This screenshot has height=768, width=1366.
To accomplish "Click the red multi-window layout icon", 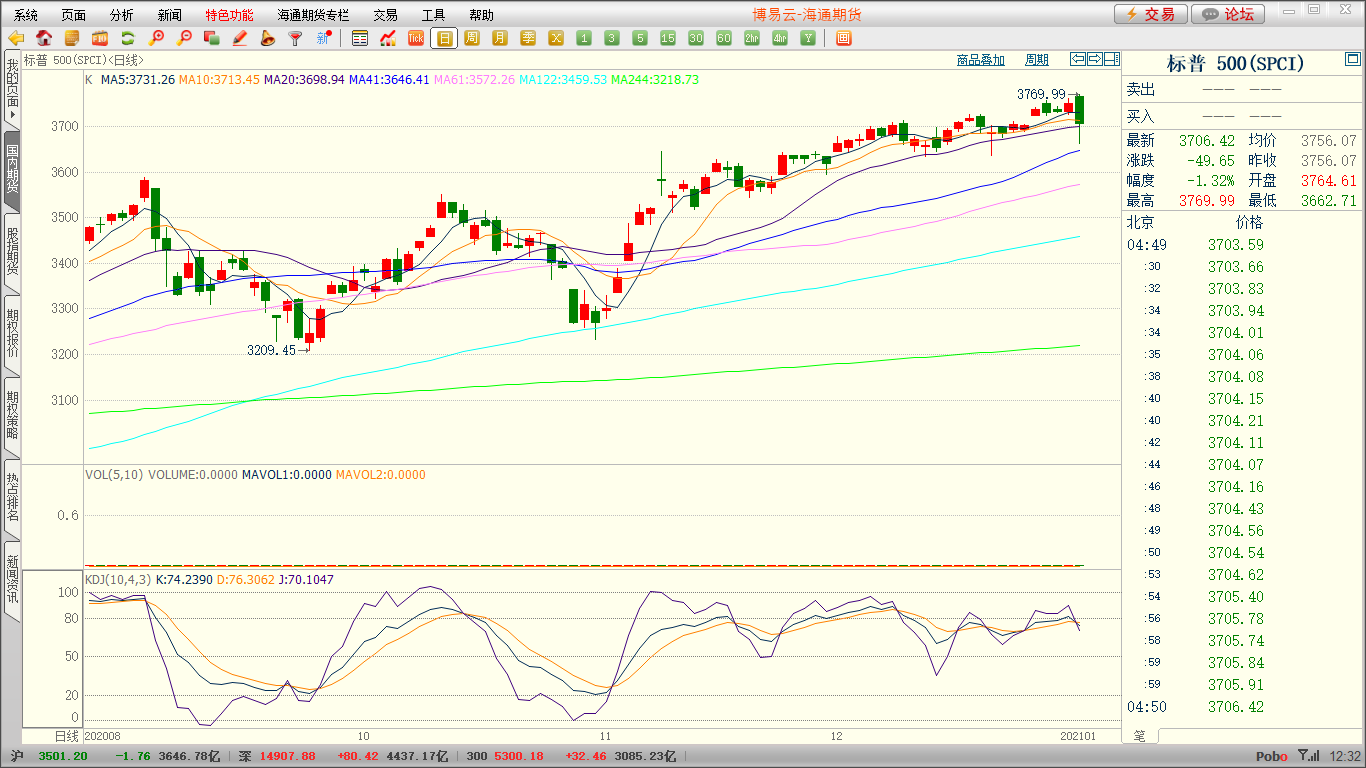I will (843, 39).
